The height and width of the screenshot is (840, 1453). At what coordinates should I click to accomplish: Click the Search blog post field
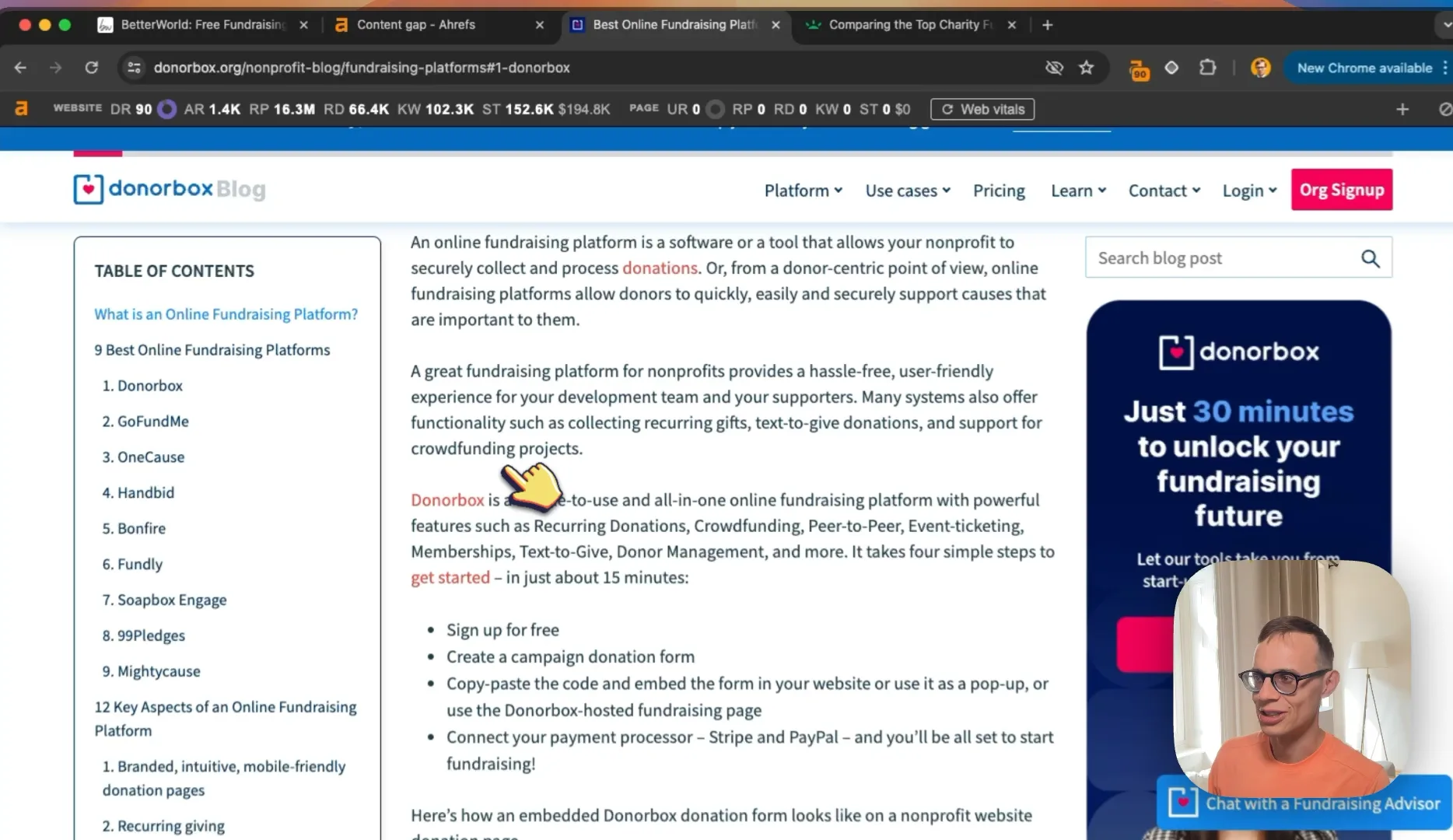(1221, 258)
